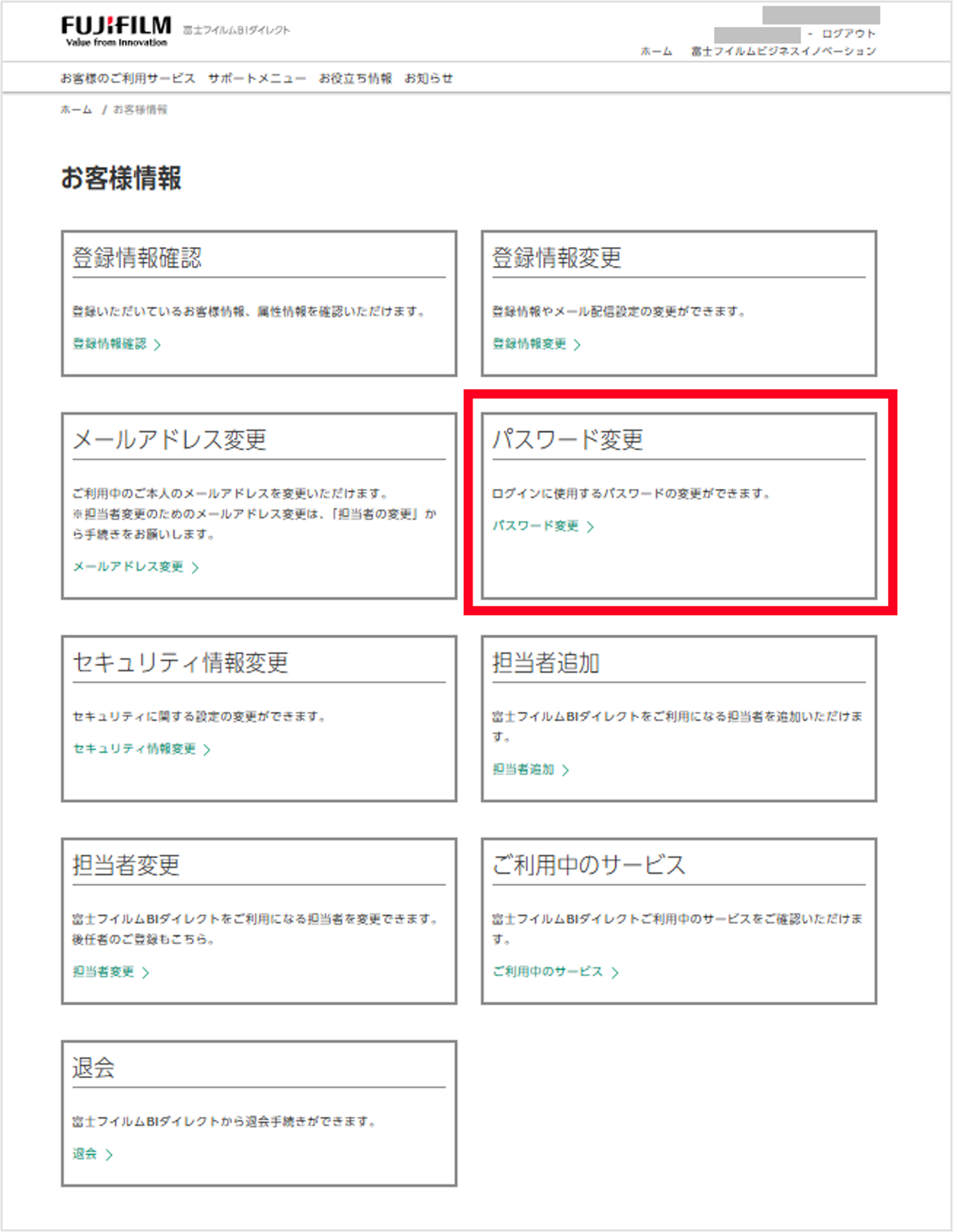The image size is (953, 1232).
Task: Click the arrow icon beside 担当者変更 link
Action: pyautogui.click(x=146, y=972)
